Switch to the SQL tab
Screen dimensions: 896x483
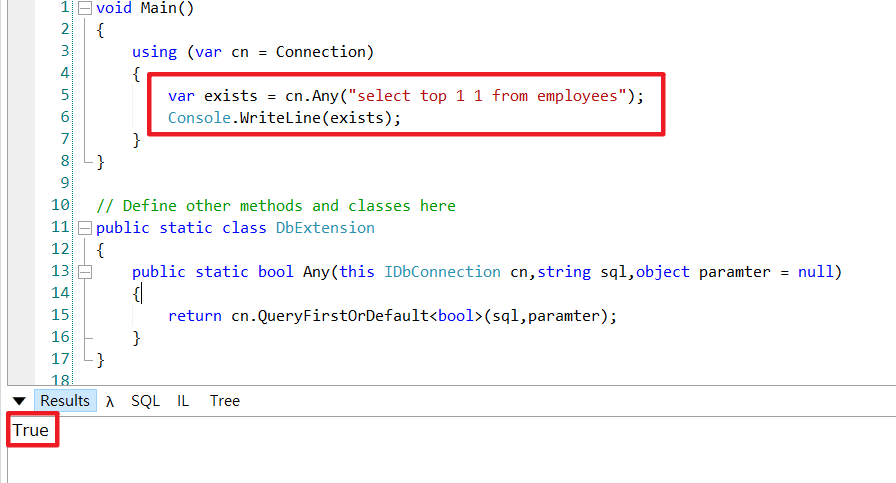(145, 401)
